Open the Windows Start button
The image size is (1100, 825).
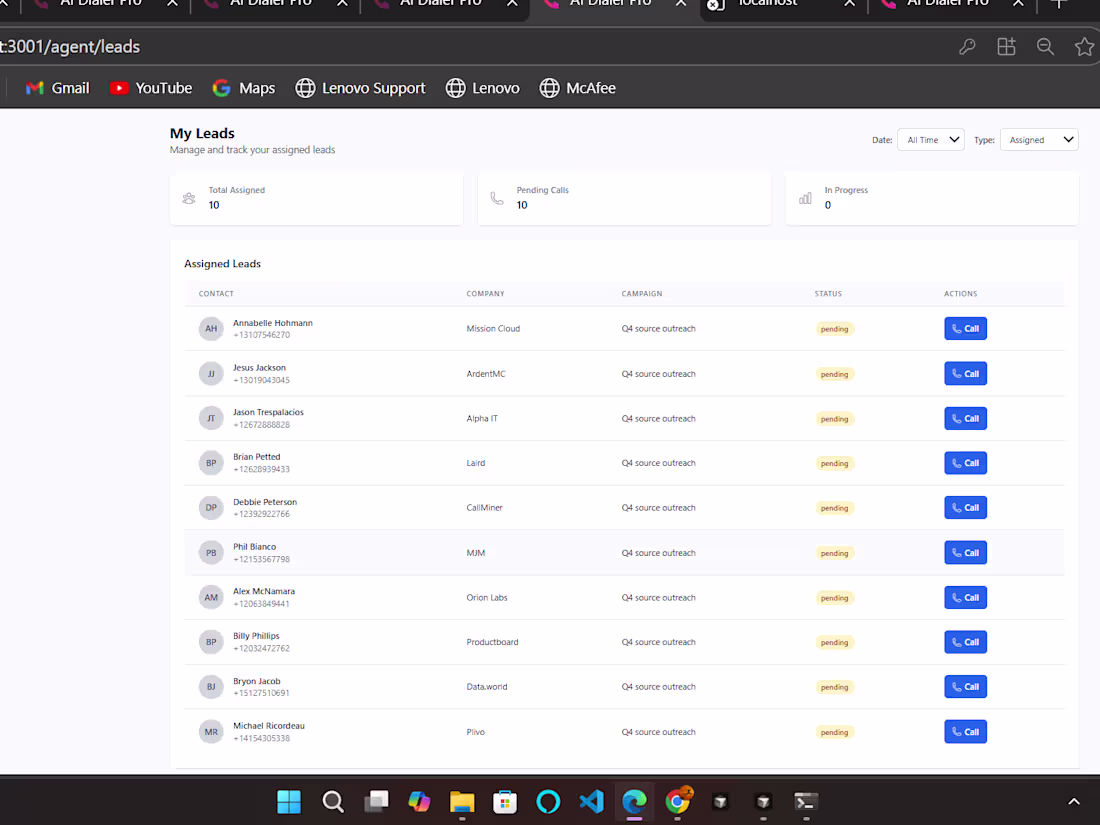coord(289,802)
